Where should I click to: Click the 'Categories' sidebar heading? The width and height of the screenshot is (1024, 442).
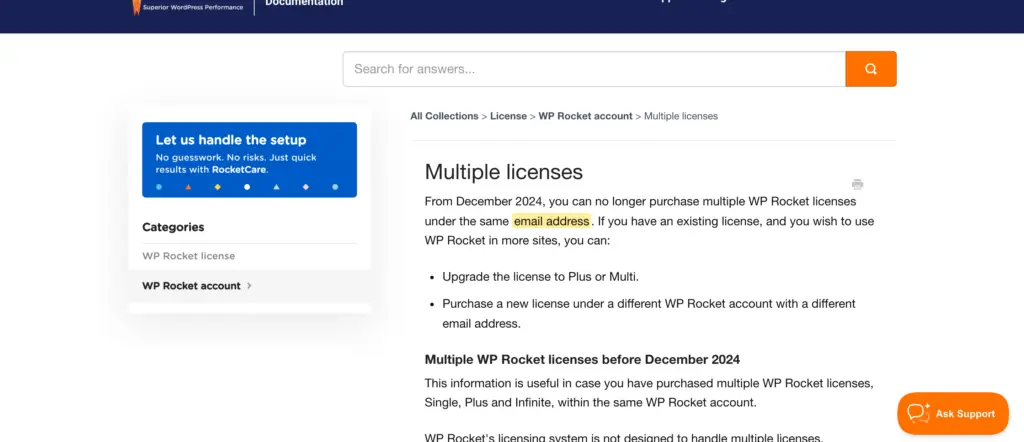pos(173,227)
